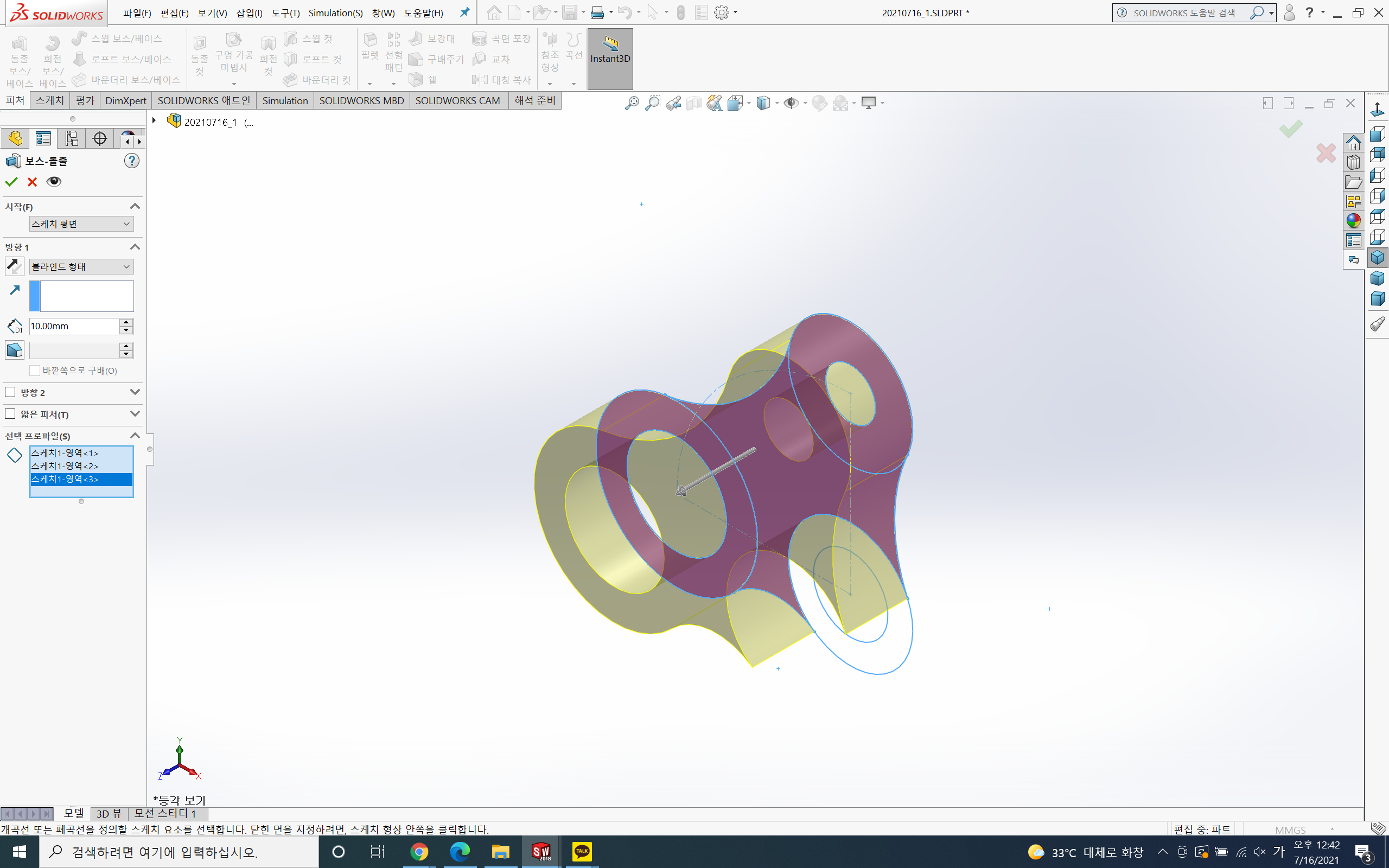
Task: Open Appearances color ball in task pane
Action: (1353, 221)
